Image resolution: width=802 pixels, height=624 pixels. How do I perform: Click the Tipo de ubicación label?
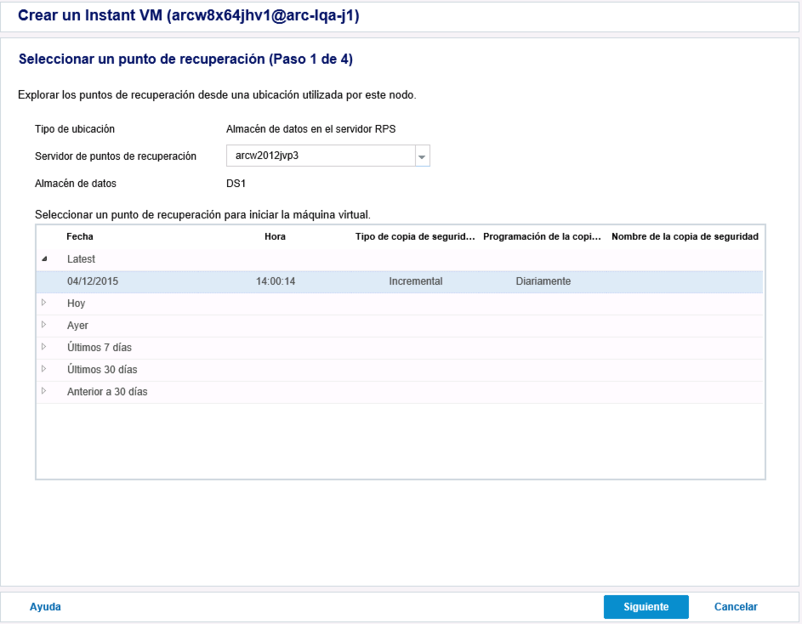[75, 129]
